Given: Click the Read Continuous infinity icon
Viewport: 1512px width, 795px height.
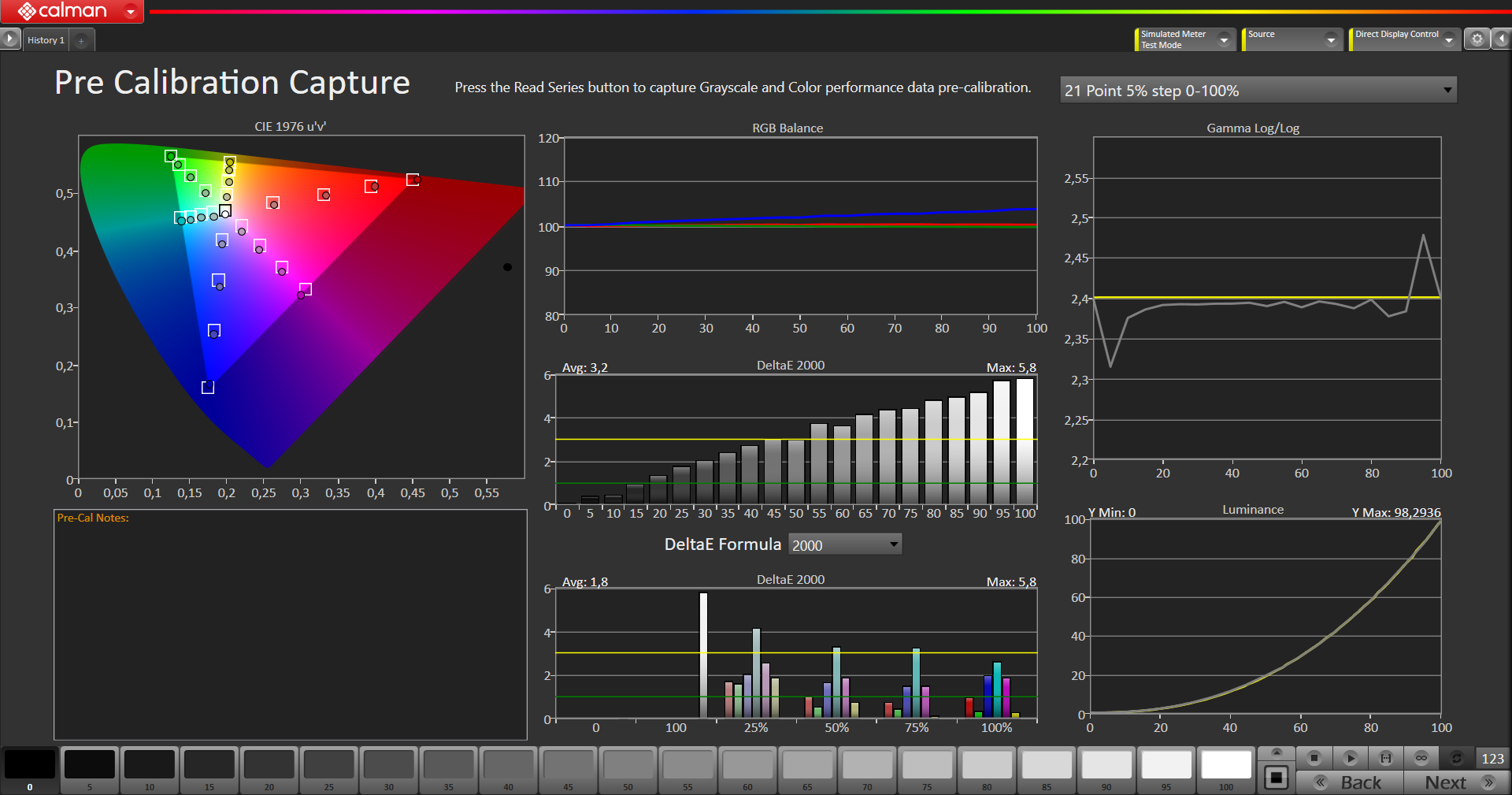Looking at the screenshot, I should pos(1421,758).
